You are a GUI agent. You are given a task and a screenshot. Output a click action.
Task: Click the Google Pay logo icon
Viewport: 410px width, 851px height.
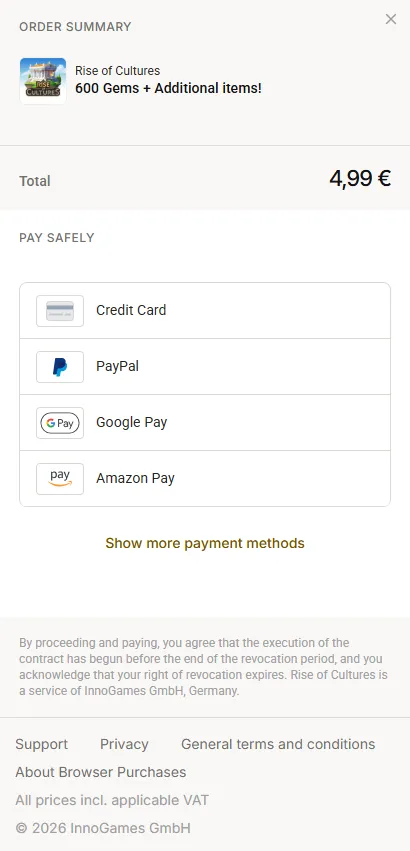[60, 423]
